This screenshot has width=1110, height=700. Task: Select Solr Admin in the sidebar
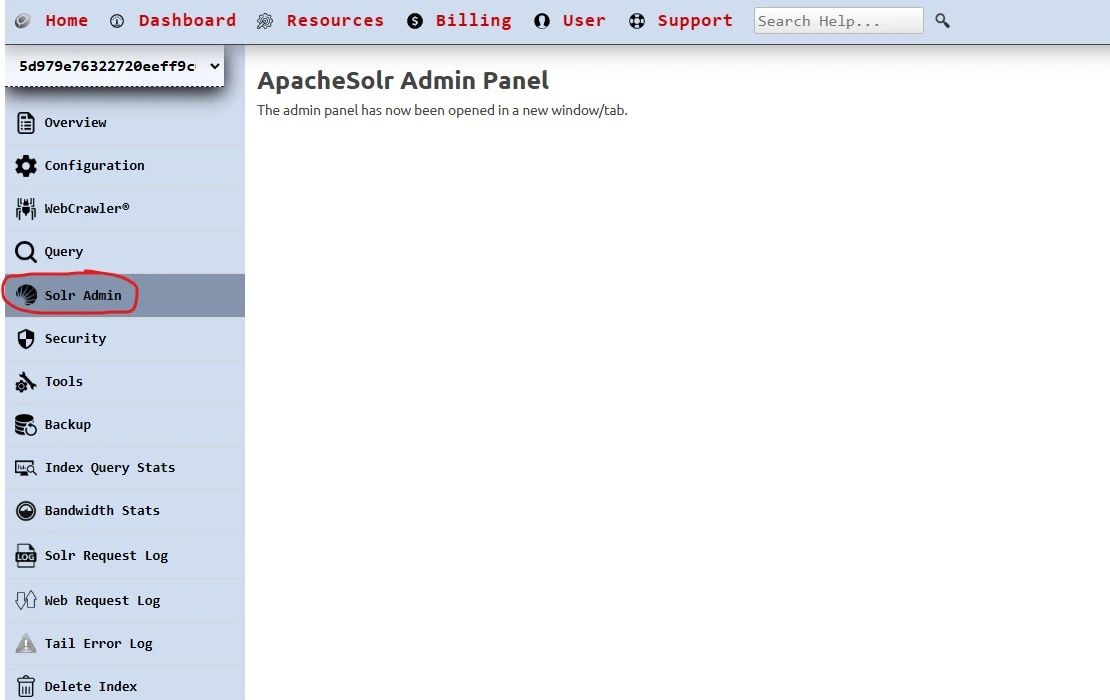point(83,296)
